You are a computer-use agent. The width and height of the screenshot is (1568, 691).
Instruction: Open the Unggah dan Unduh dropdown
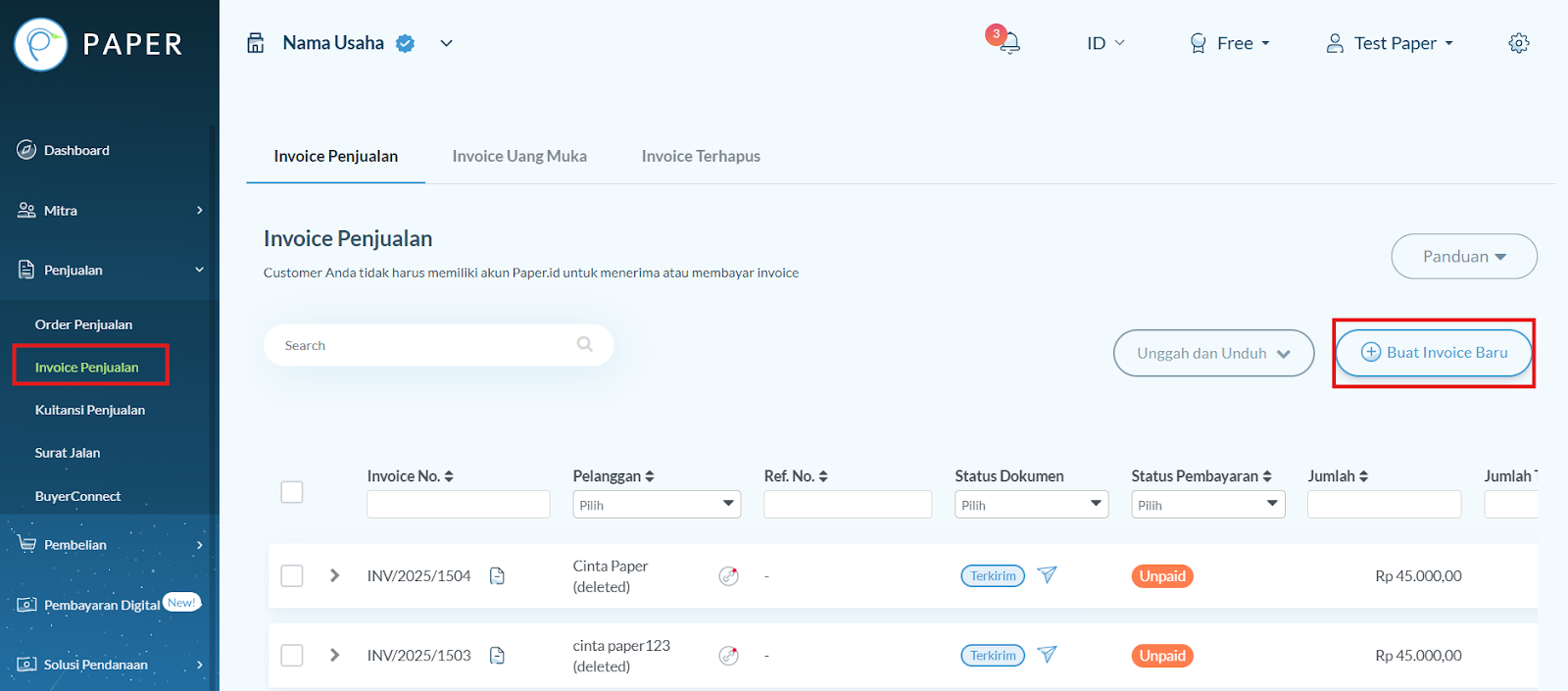1213,353
